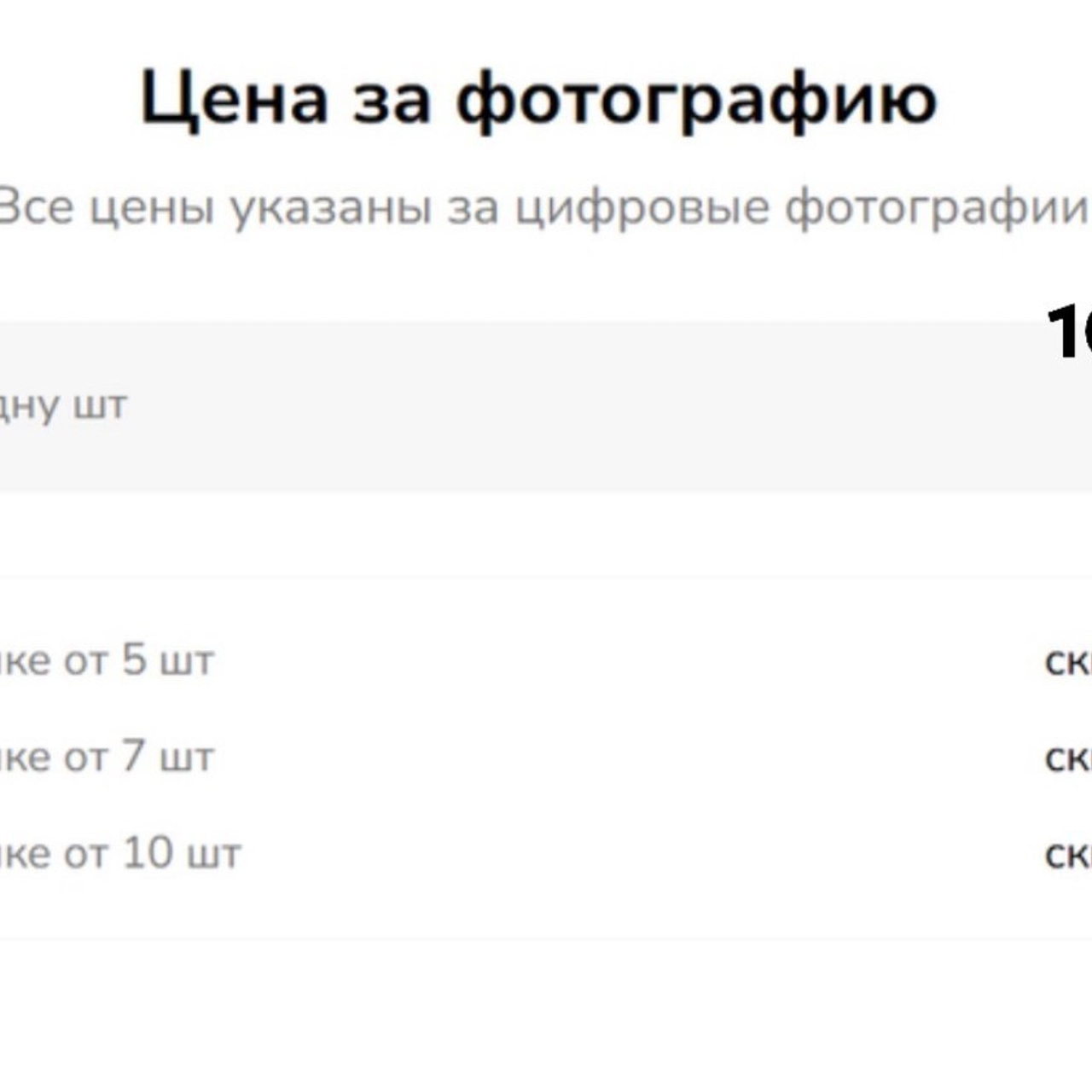Click the word "за" in the bold heading
Image resolution: width=1092 pixels, height=1092 pixels.
391,98
